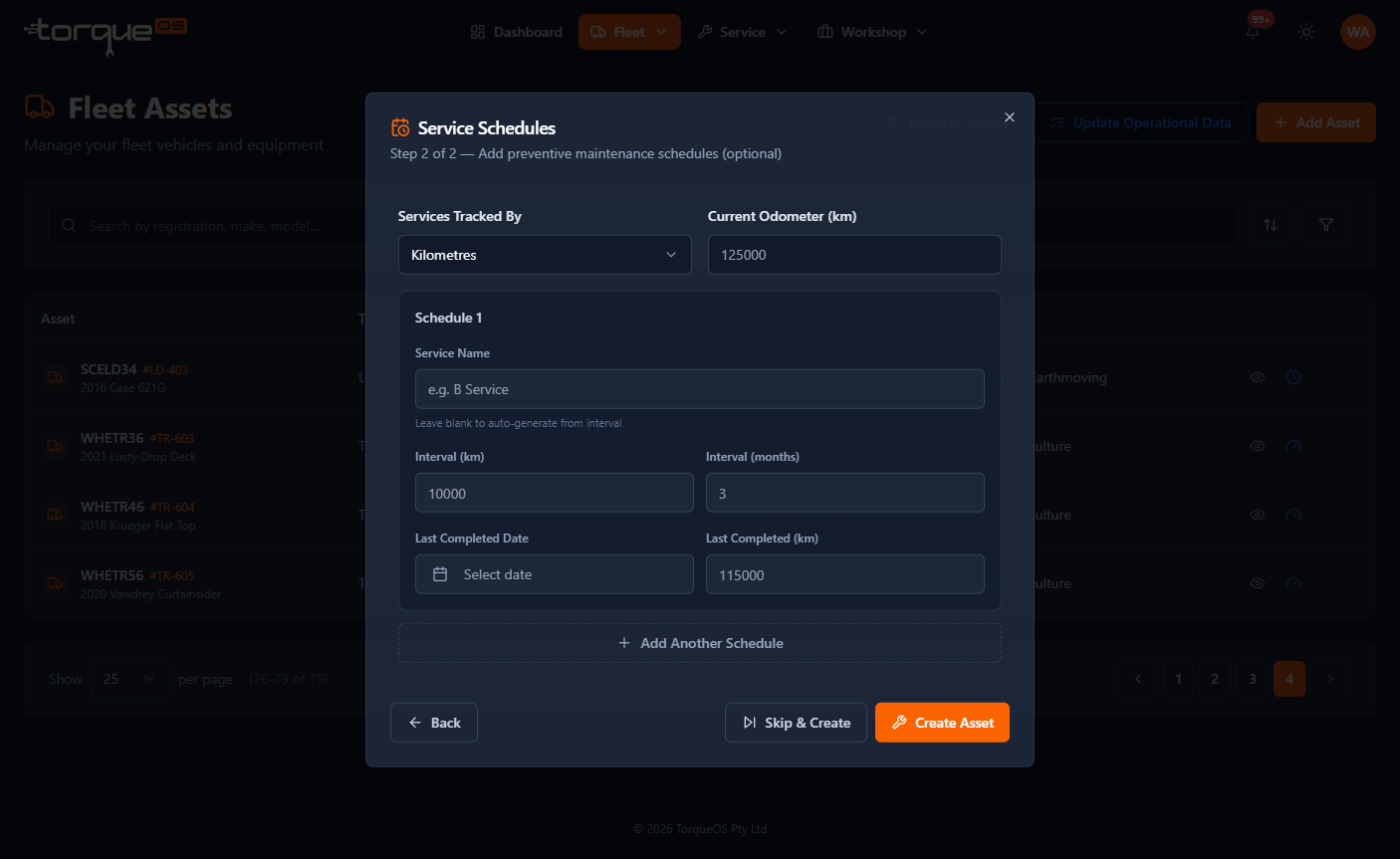Click the plus icon on Add Another Schedule
Viewport: 1400px width, 859px height.
[x=624, y=643]
